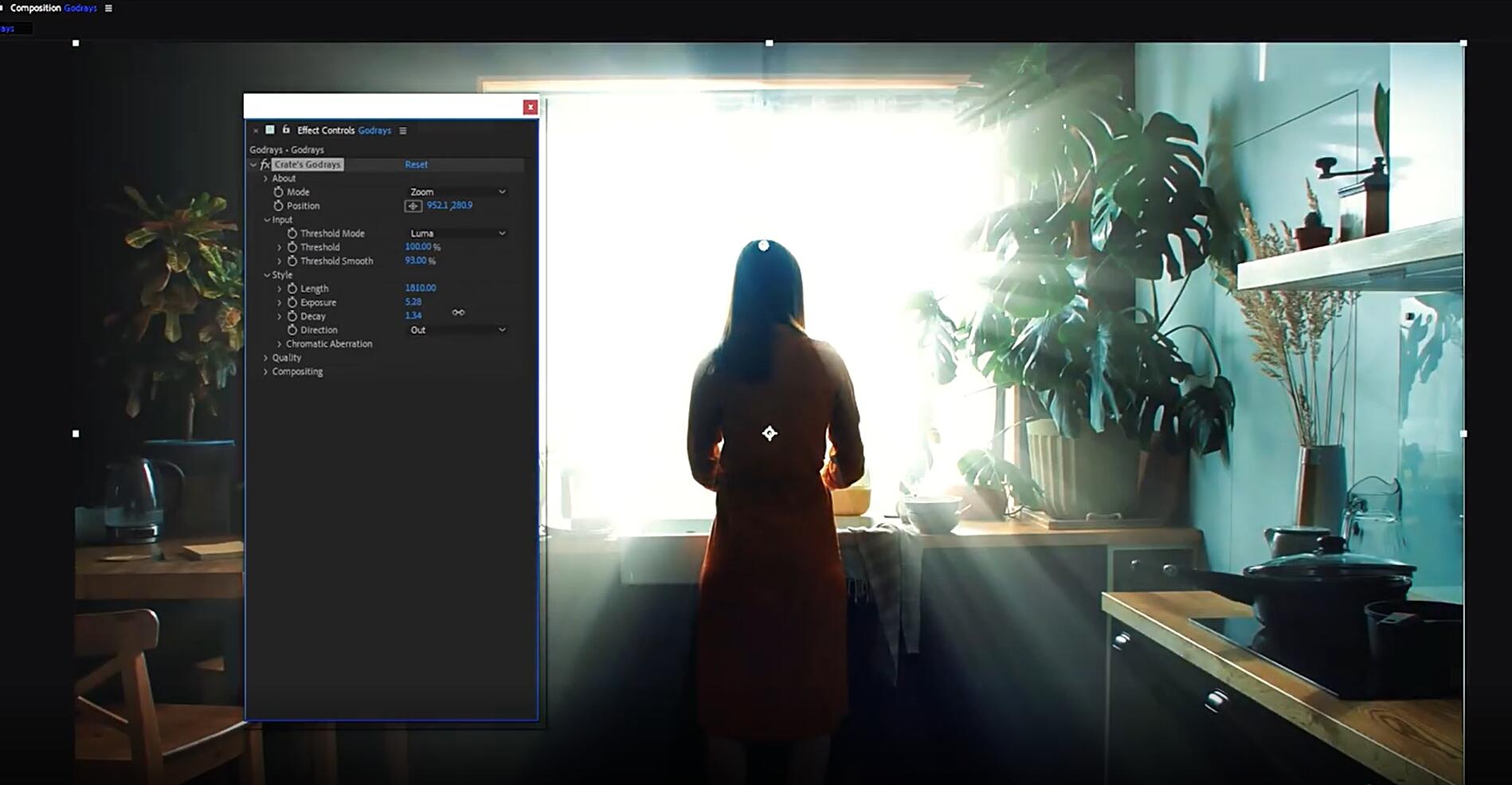Toggle the Threshold Smooth stopwatch icon
This screenshot has height=785, width=1512.
pyautogui.click(x=292, y=261)
